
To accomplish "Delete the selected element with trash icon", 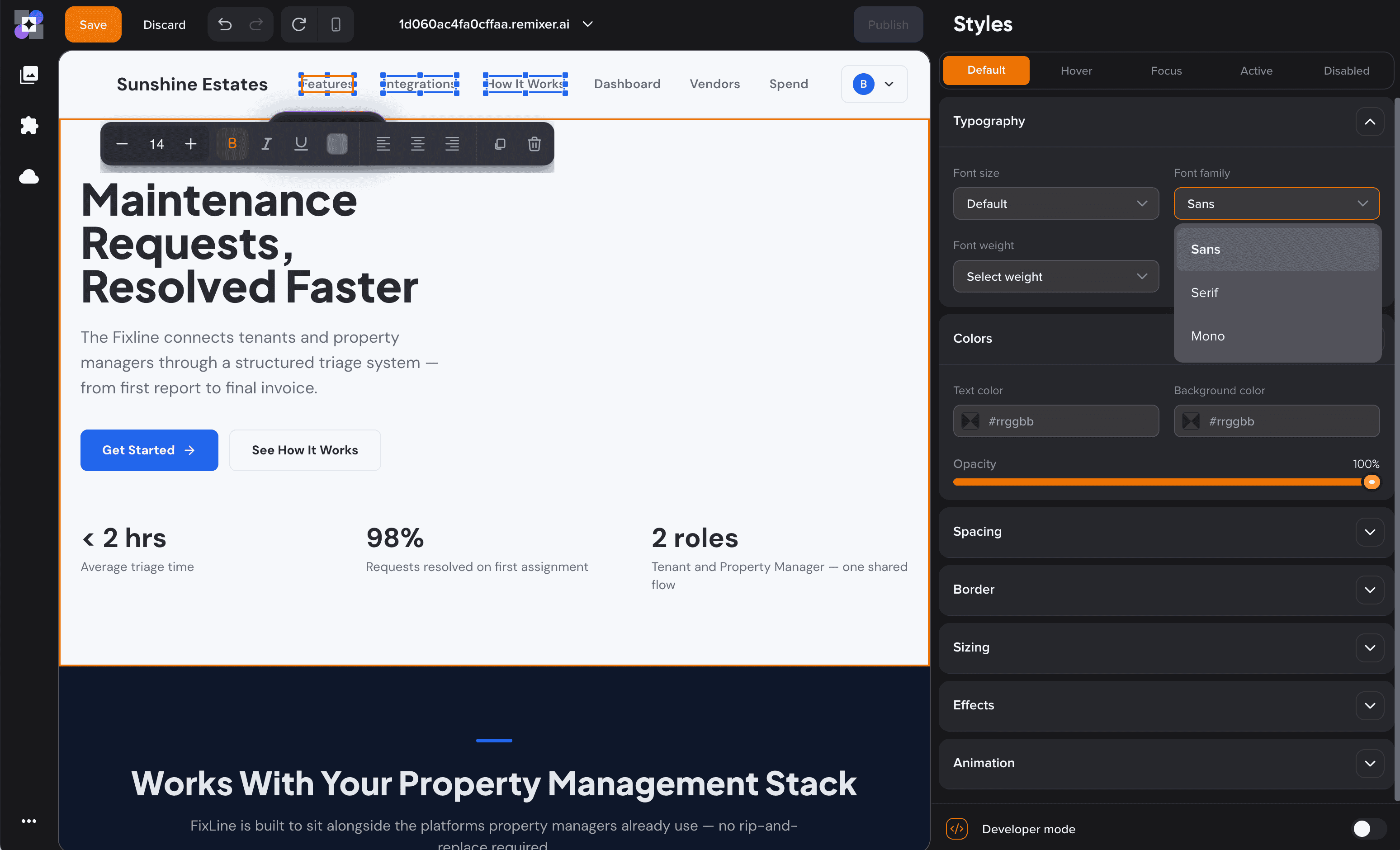I will click(534, 144).
